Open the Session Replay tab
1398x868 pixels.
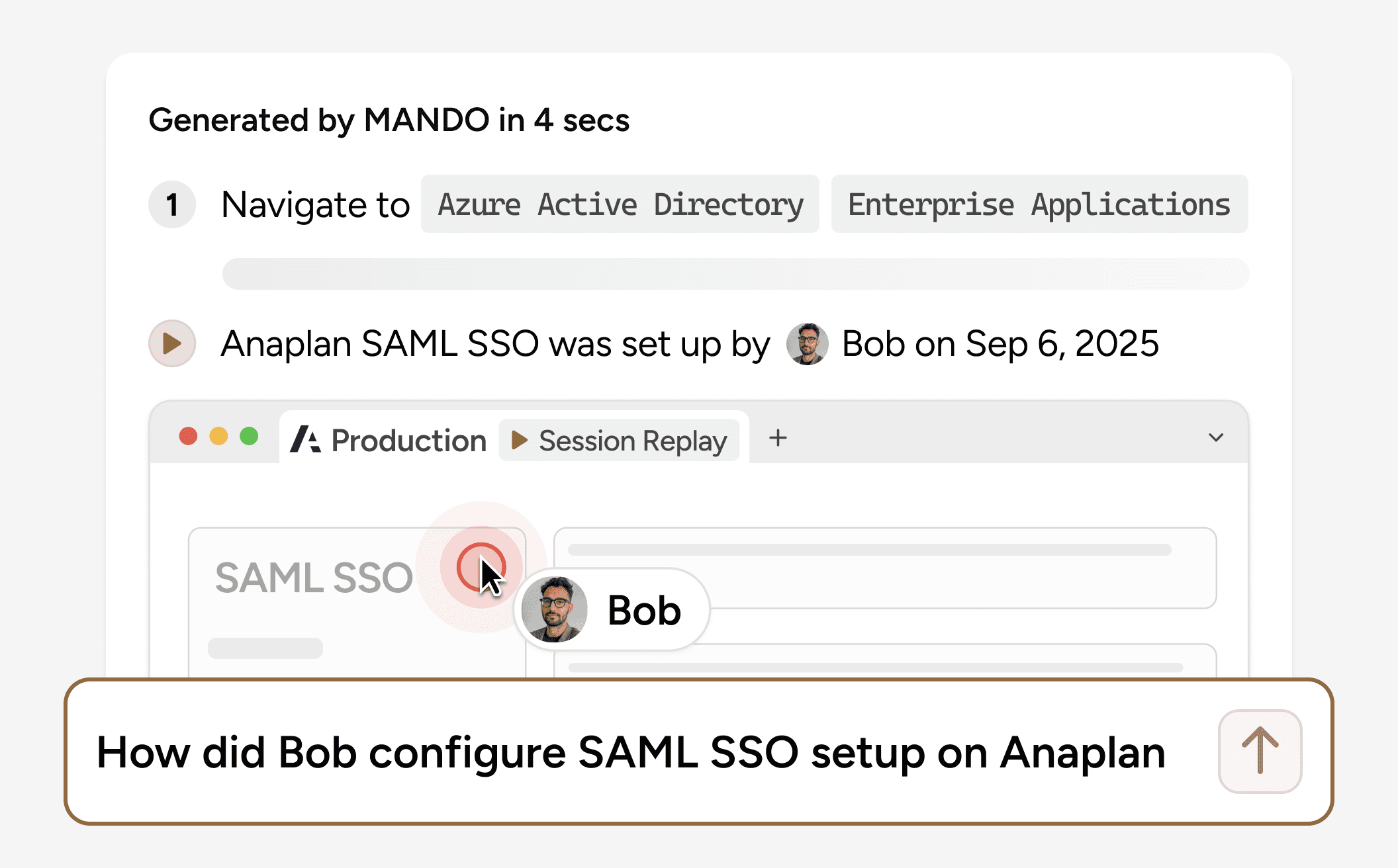620,441
